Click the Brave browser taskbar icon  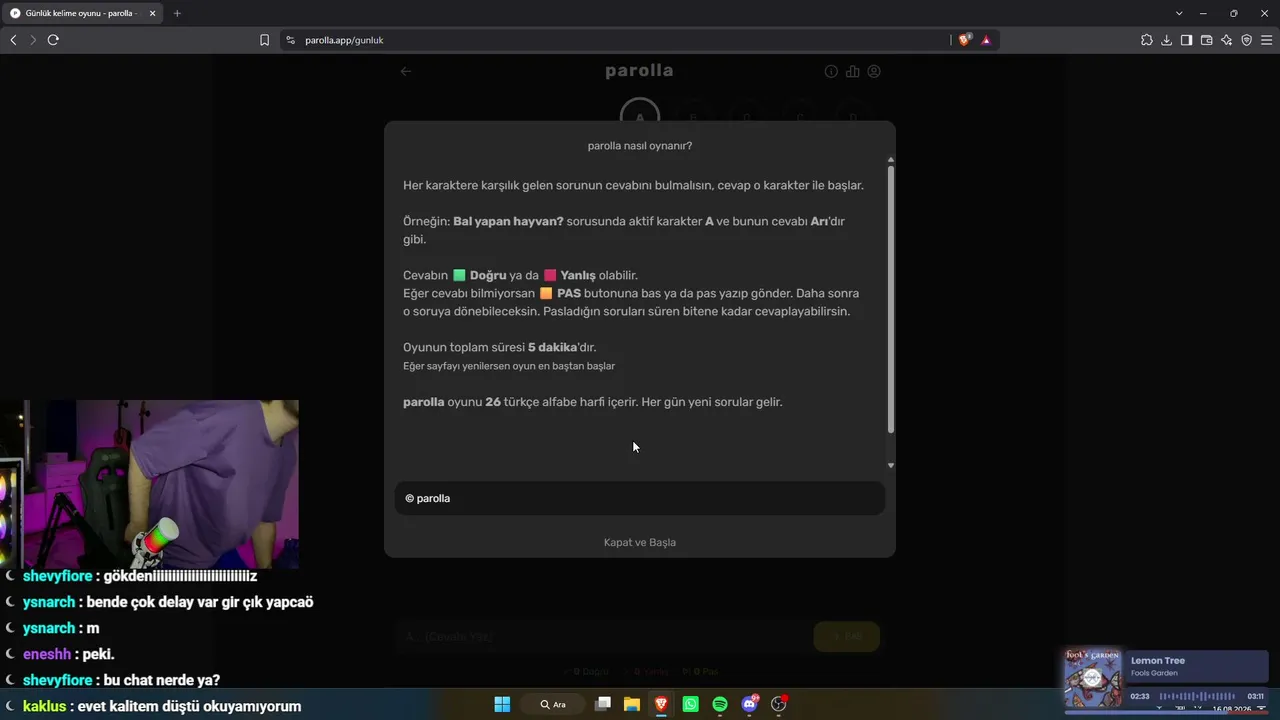click(661, 704)
